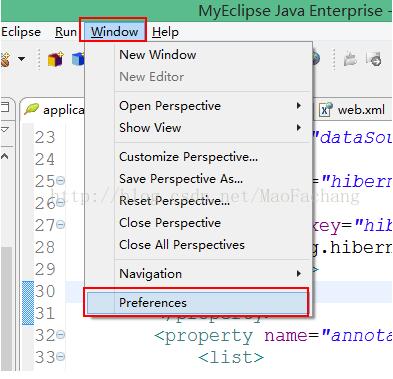
Task: Collapse the fold marker at line 32
Action: pyautogui.click(x=60, y=335)
